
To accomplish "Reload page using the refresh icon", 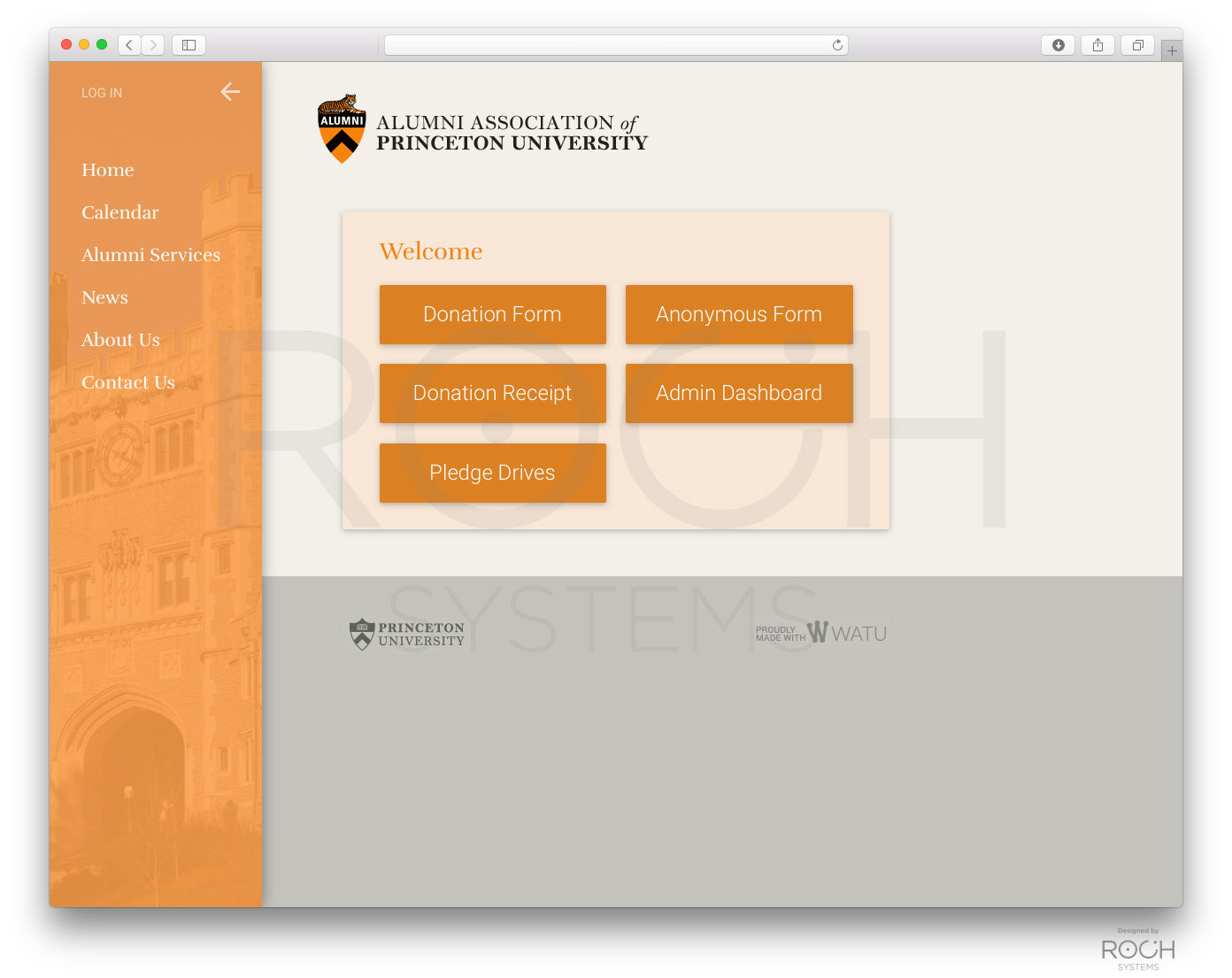I will click(x=837, y=45).
